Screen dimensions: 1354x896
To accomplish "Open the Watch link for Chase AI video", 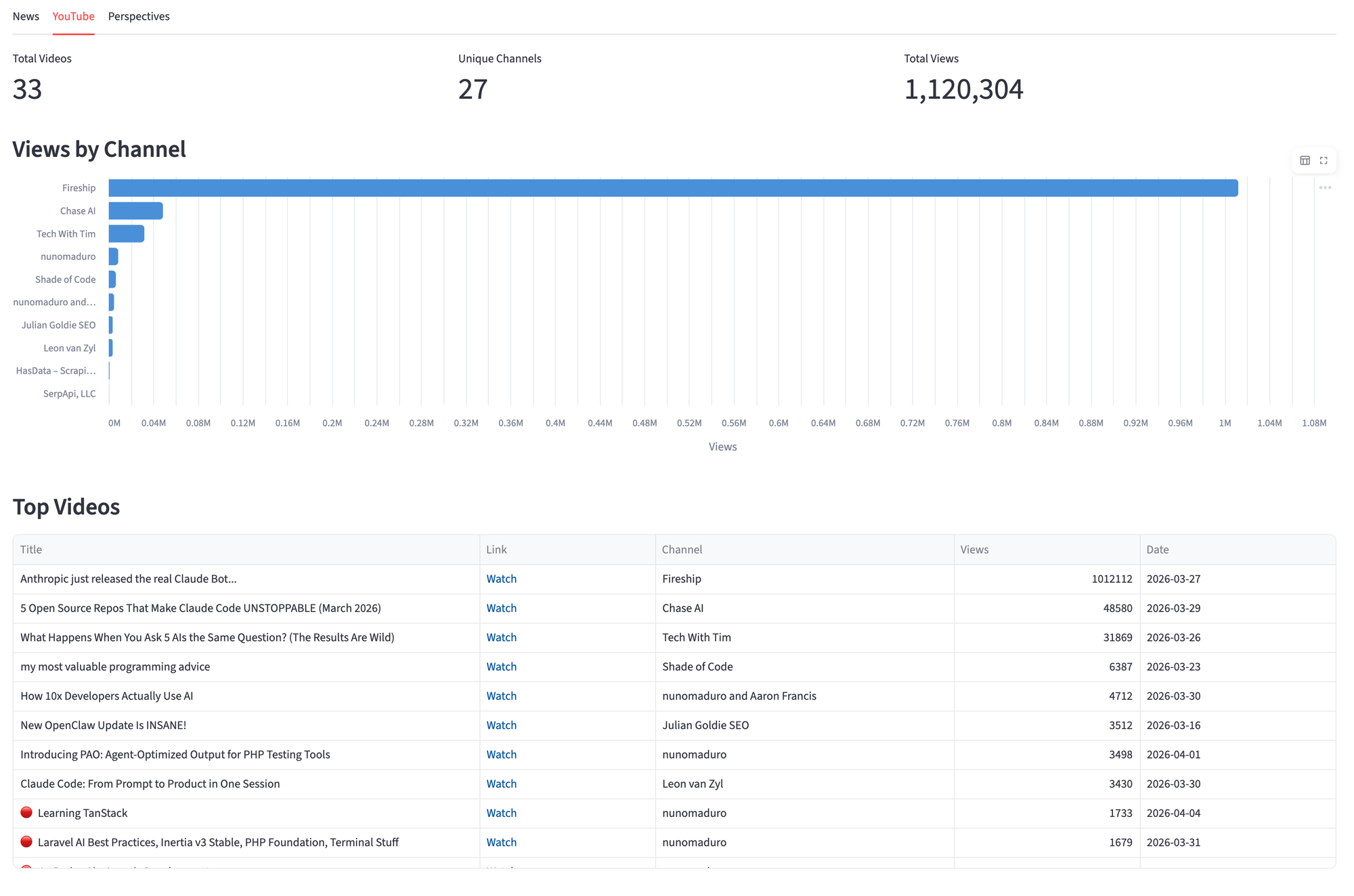I will pyautogui.click(x=501, y=608).
